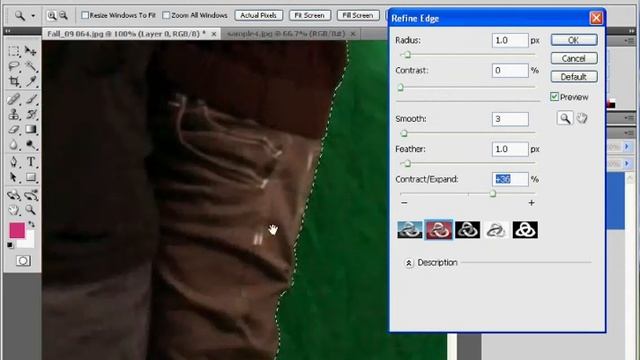Screen dimensions: 640x360
Task: Select the Eyedropper tool
Action: pos(31,81)
